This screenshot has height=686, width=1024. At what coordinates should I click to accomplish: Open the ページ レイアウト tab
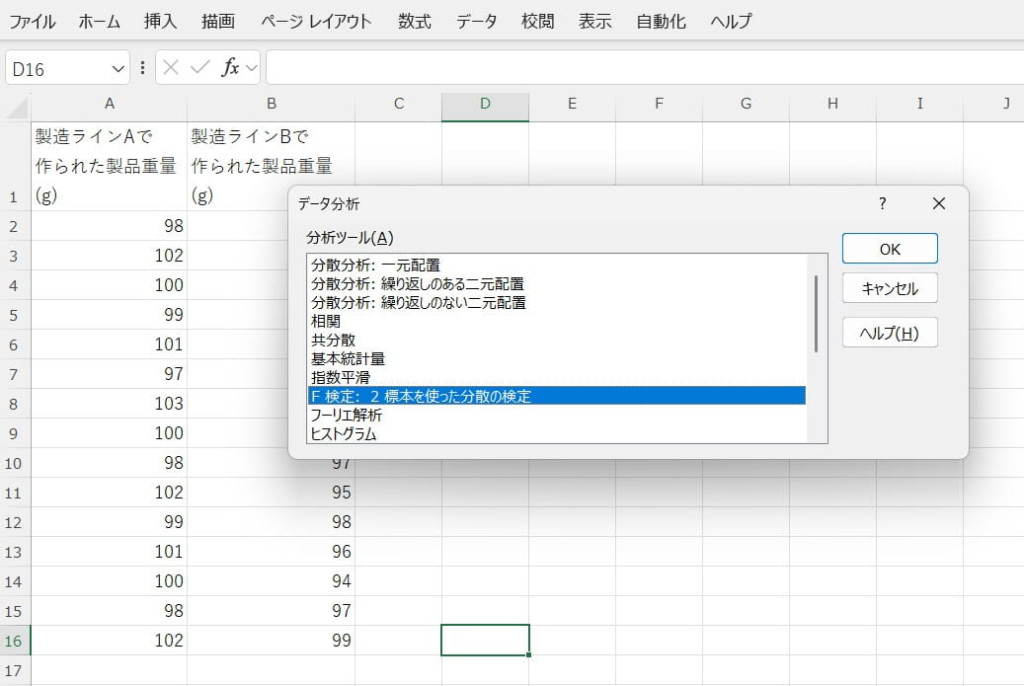[316, 21]
